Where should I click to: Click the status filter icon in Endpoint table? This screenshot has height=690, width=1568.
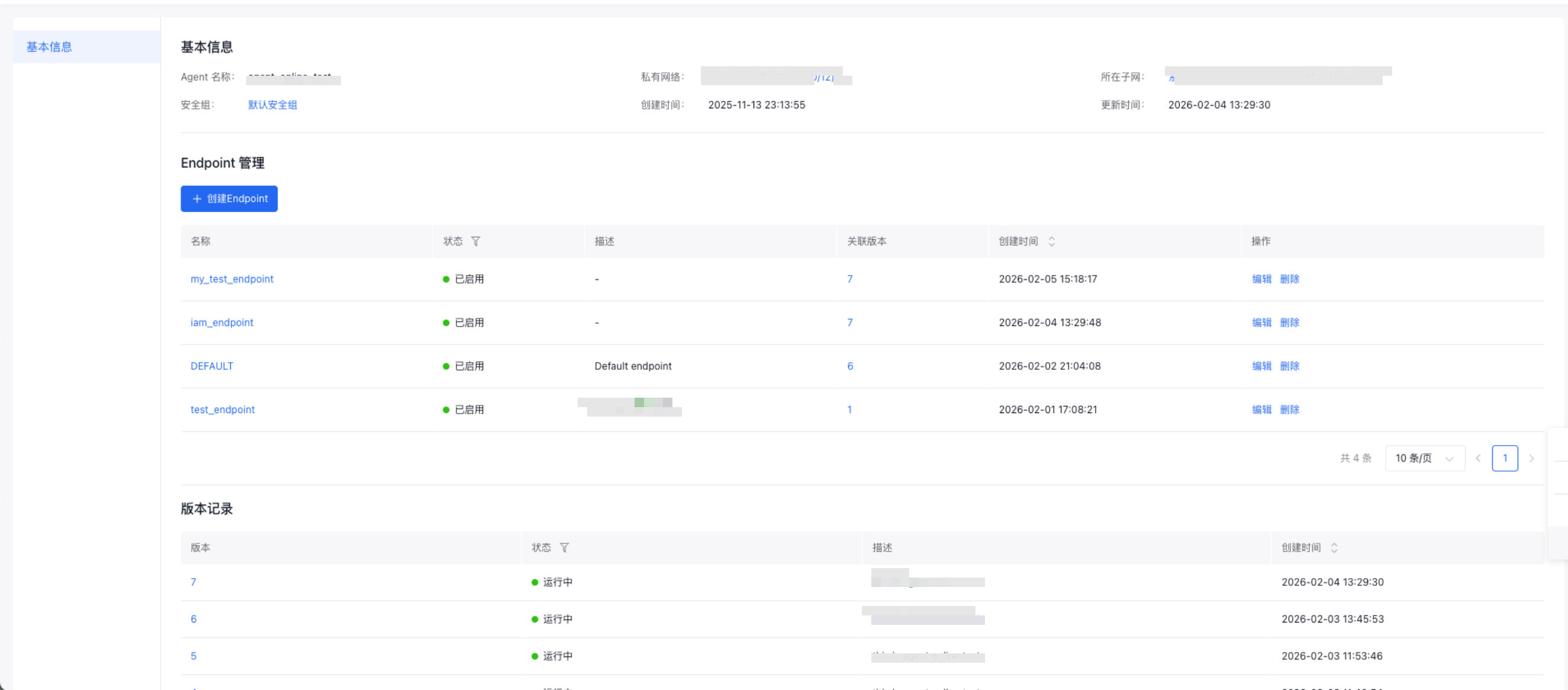click(x=475, y=241)
